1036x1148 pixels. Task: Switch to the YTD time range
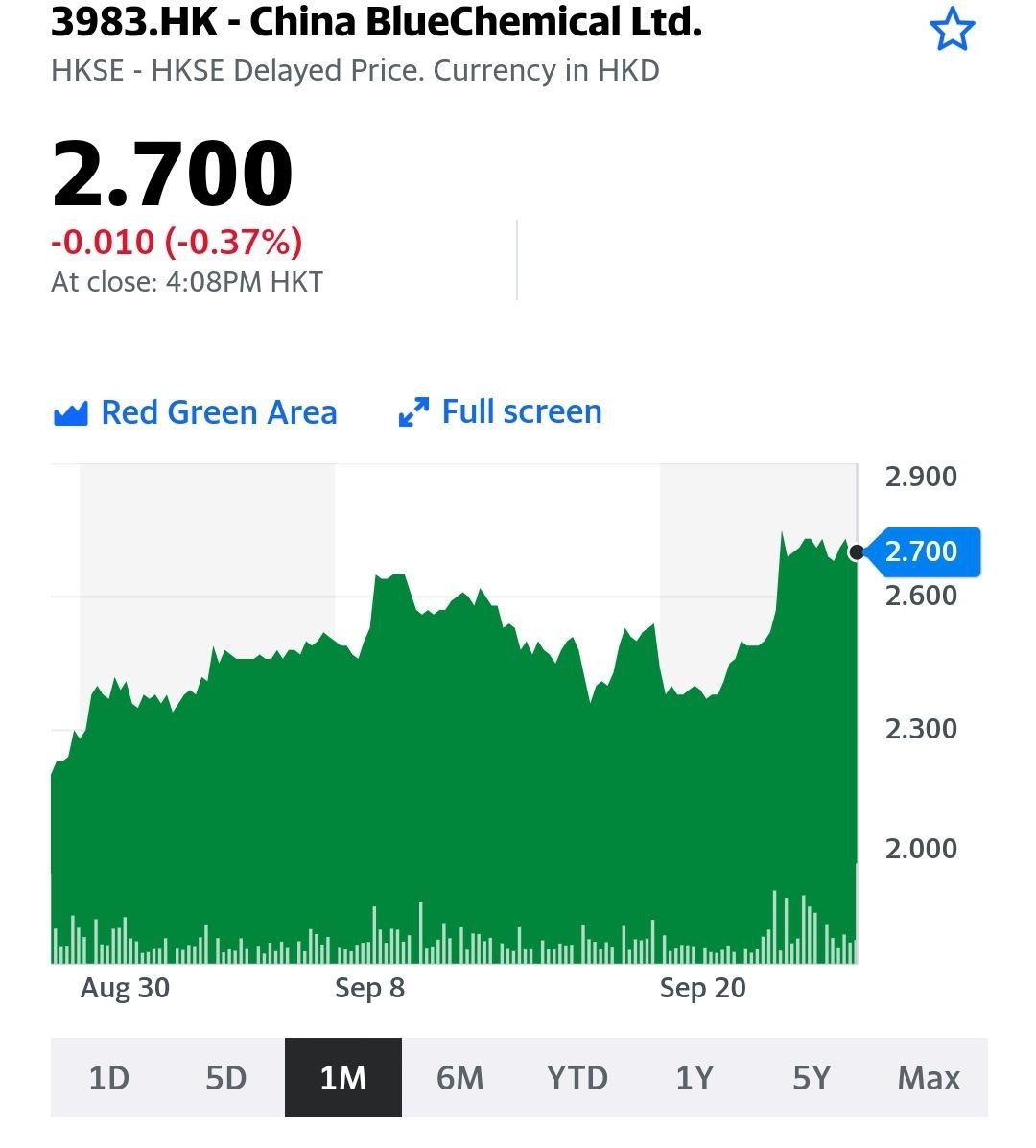click(577, 1078)
